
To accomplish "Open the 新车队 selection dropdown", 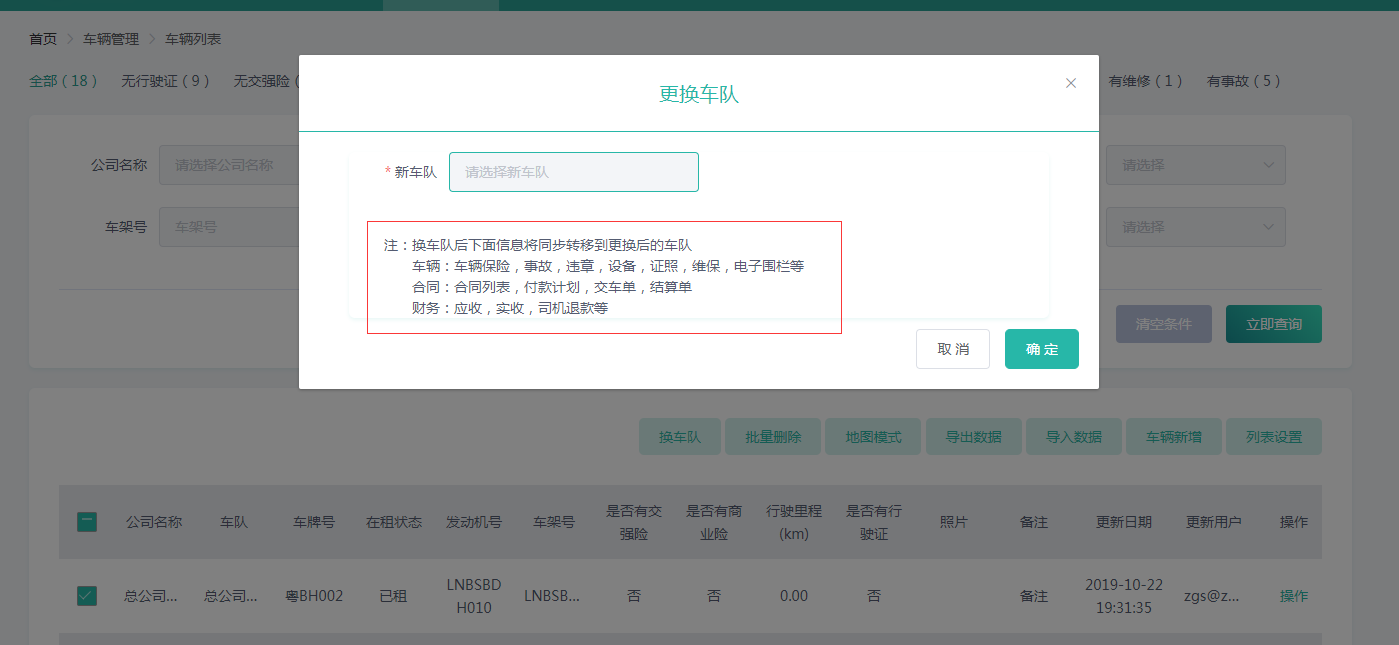I will [573, 172].
